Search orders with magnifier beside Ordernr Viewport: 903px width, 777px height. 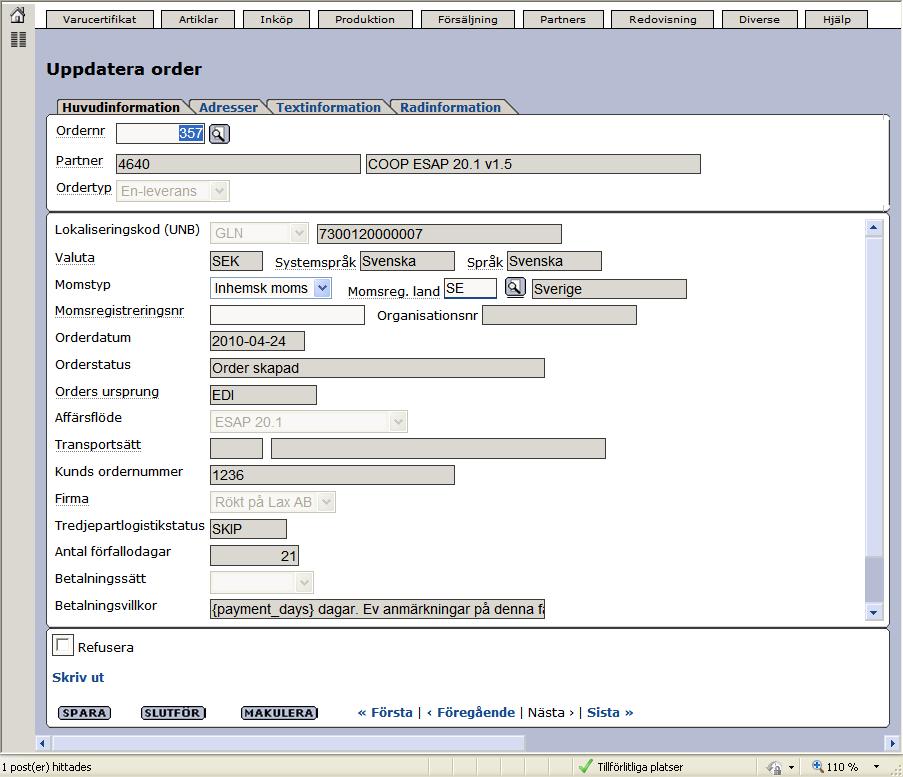219,134
